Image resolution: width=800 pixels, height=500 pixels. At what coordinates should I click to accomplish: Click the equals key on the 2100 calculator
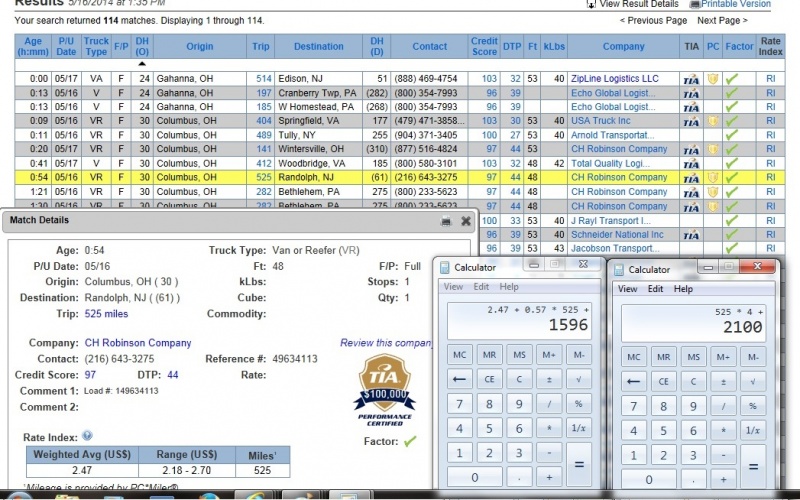(x=753, y=466)
